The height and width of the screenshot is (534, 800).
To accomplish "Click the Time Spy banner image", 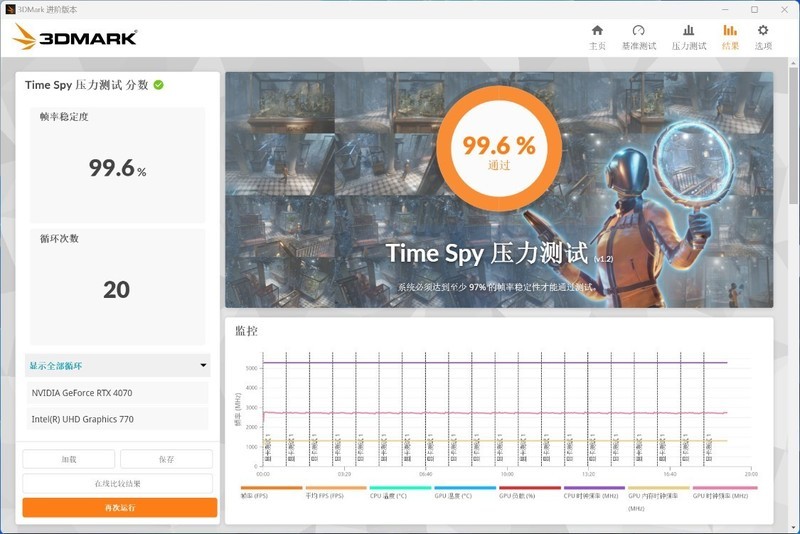I will [x=499, y=189].
